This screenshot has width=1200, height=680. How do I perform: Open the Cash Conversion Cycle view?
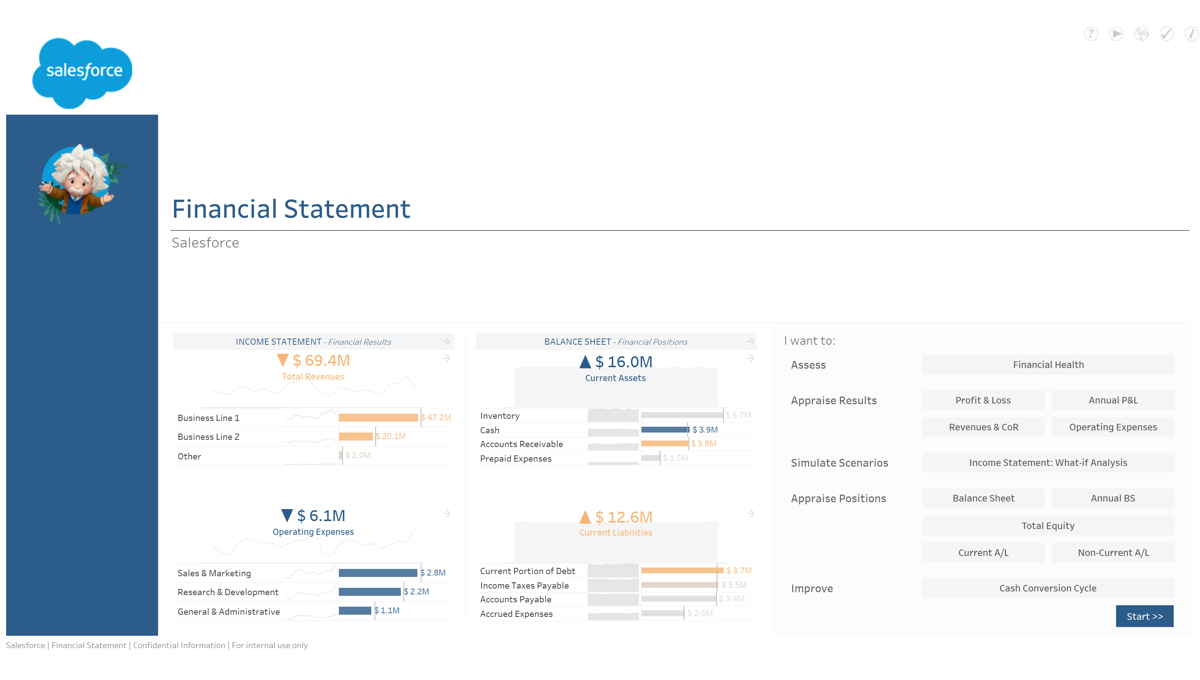[x=1047, y=589]
